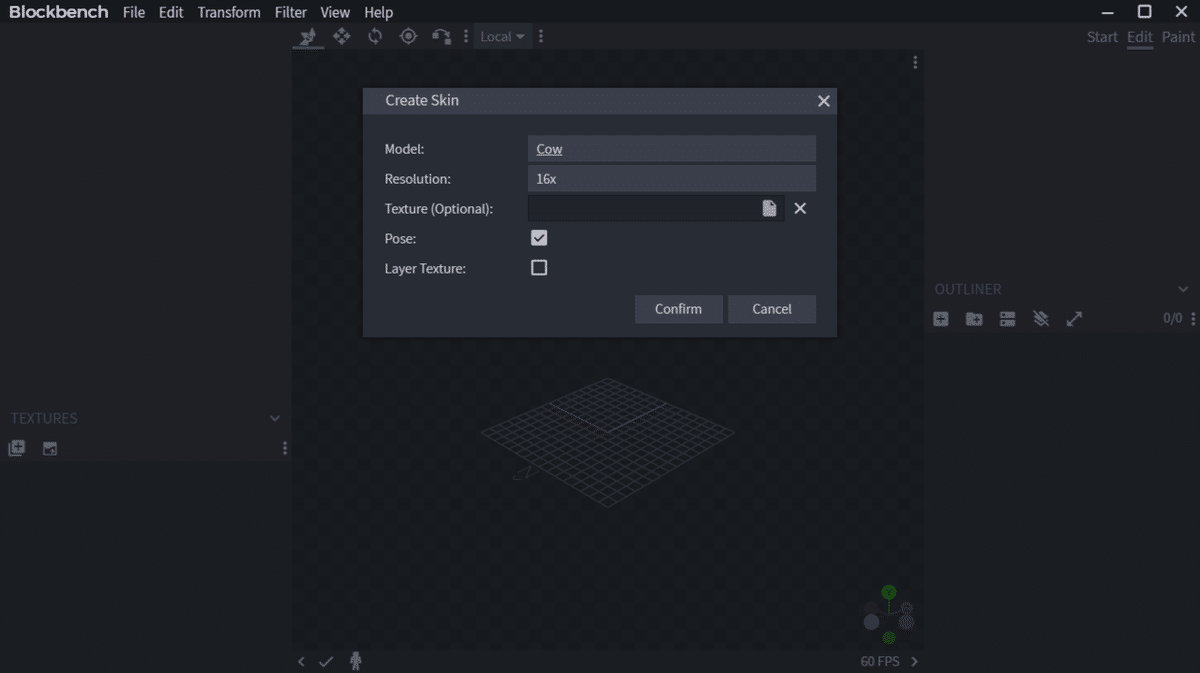Select the Pivot tool in the toolbar
This screenshot has height=673, width=1200.
(408, 36)
